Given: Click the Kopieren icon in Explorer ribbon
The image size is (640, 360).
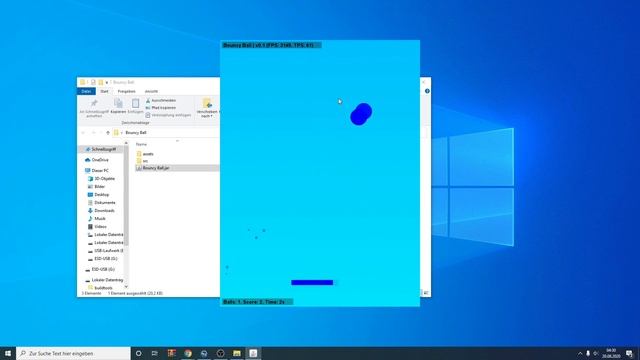Looking at the screenshot, I should pyautogui.click(x=118, y=103).
